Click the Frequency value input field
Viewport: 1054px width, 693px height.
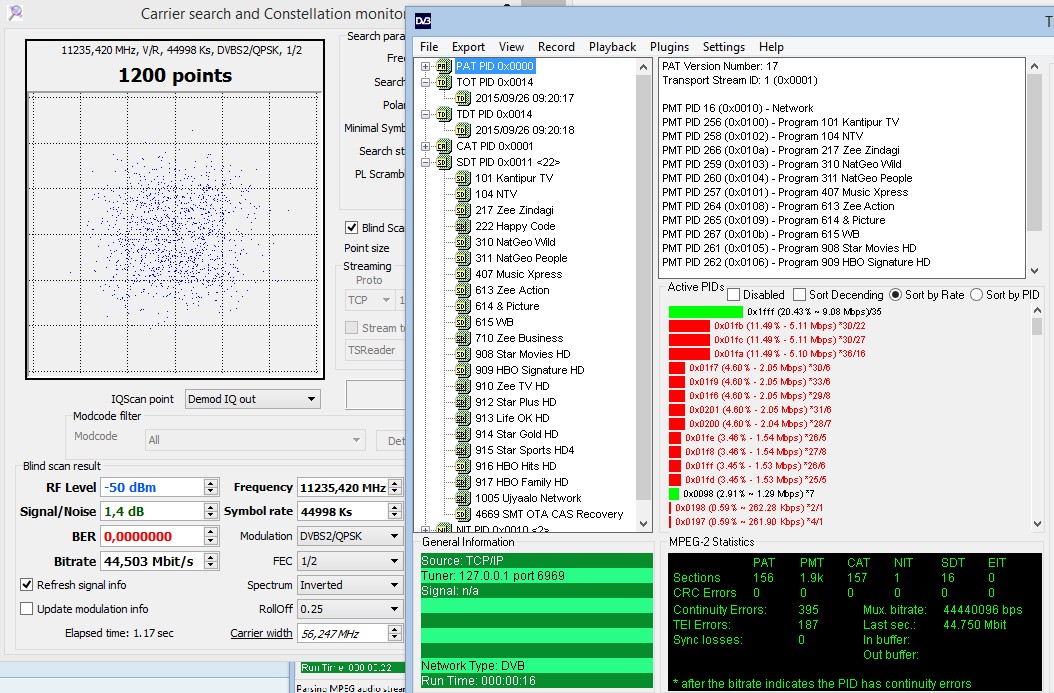pos(341,488)
